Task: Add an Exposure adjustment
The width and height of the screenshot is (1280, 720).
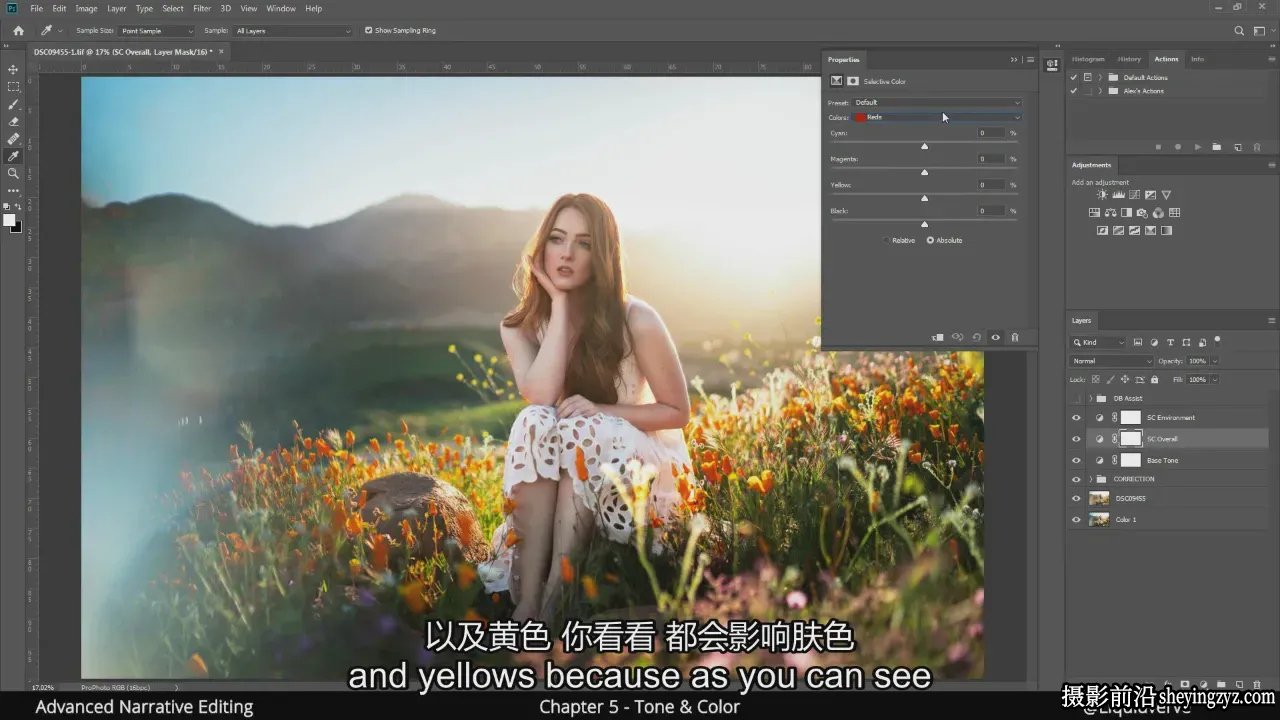Action: tap(1150, 195)
